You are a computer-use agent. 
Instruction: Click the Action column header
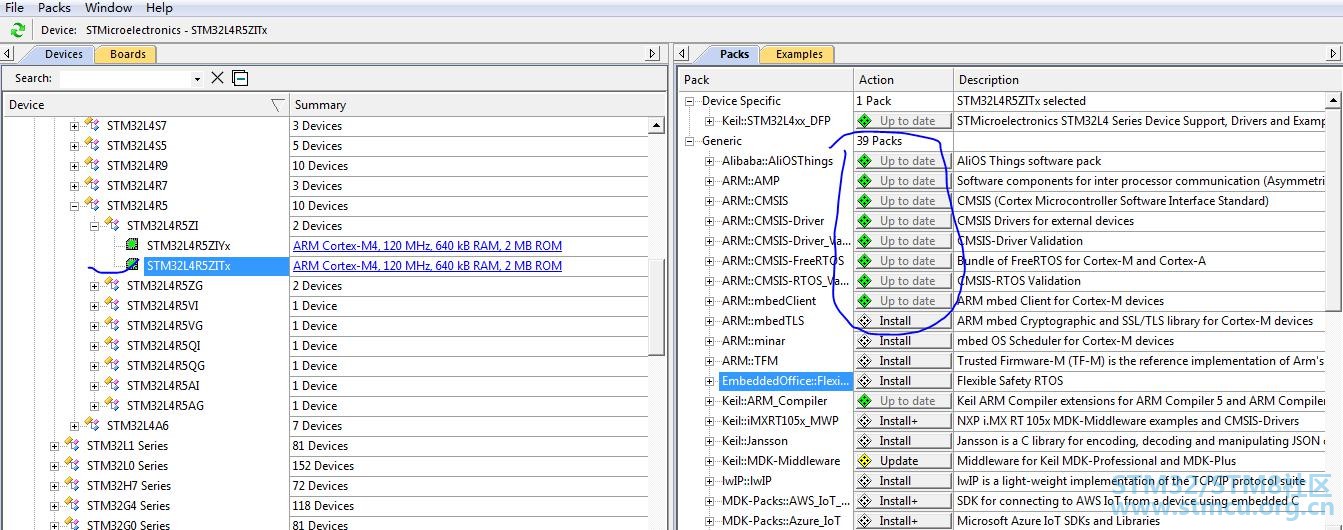tap(903, 80)
